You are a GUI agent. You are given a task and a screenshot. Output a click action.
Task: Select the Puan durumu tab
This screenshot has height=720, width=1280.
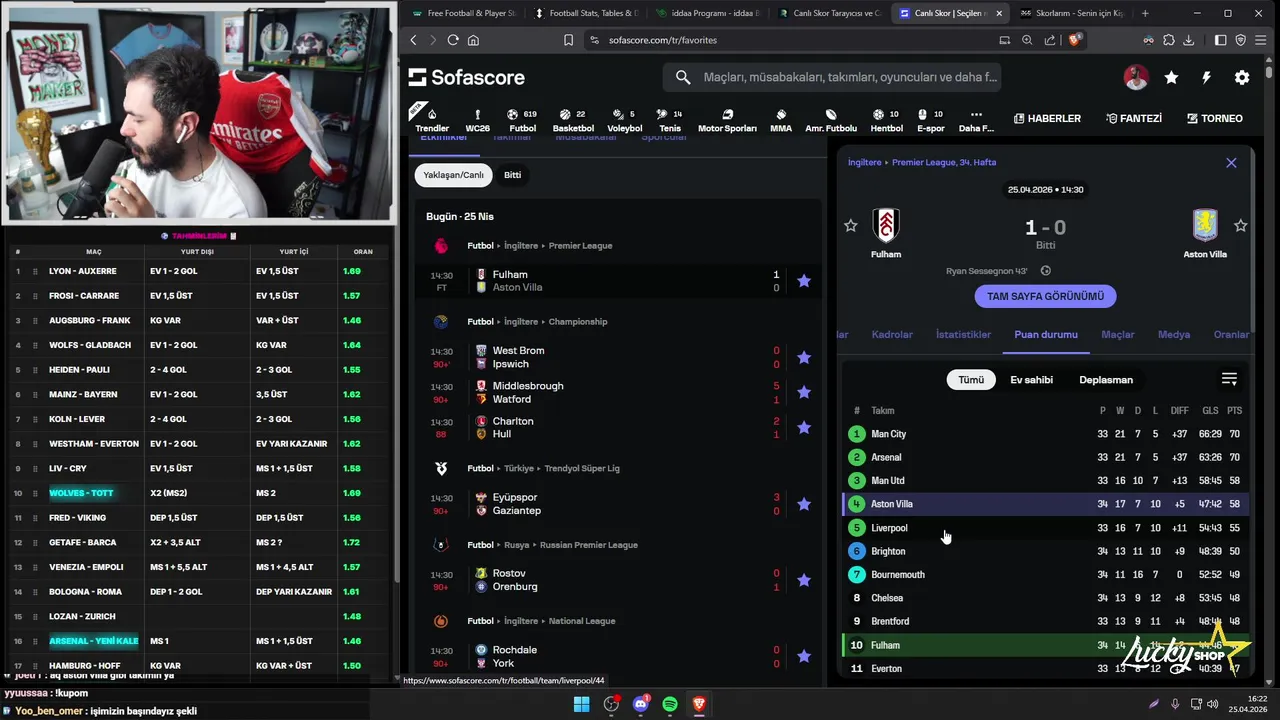pyautogui.click(x=1046, y=335)
